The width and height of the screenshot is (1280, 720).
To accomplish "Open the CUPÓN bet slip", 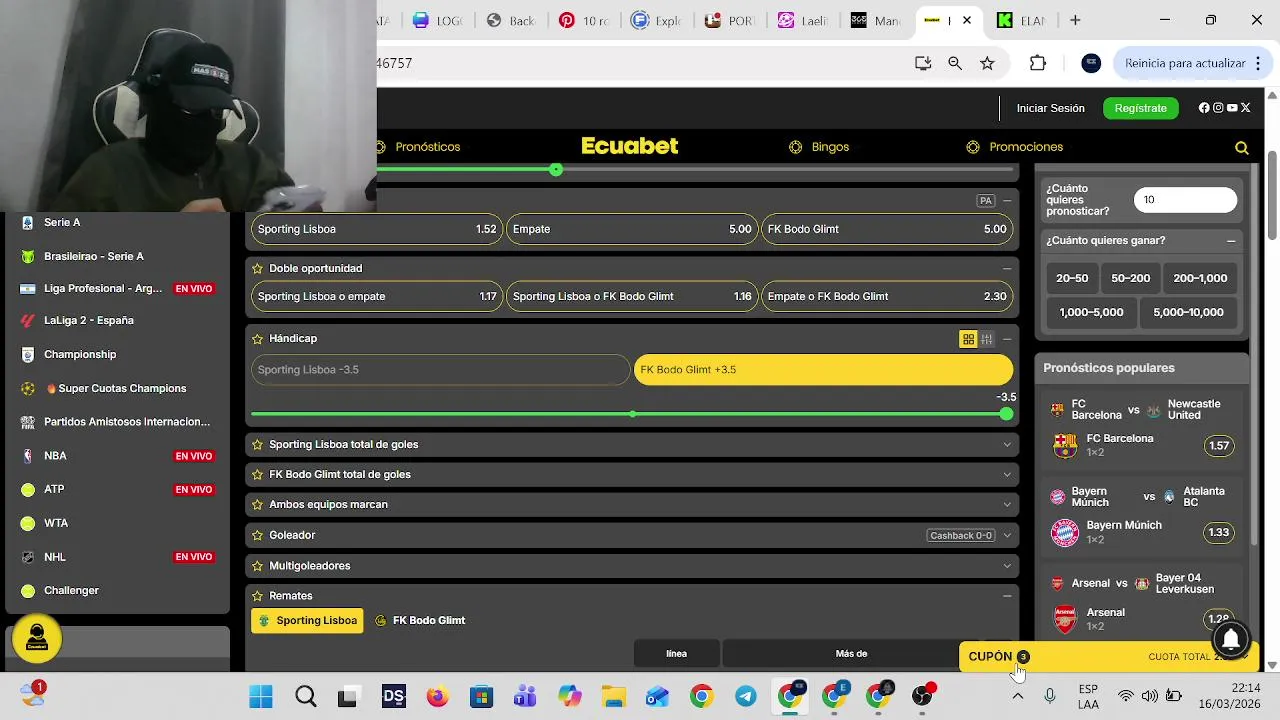I will (1108, 657).
